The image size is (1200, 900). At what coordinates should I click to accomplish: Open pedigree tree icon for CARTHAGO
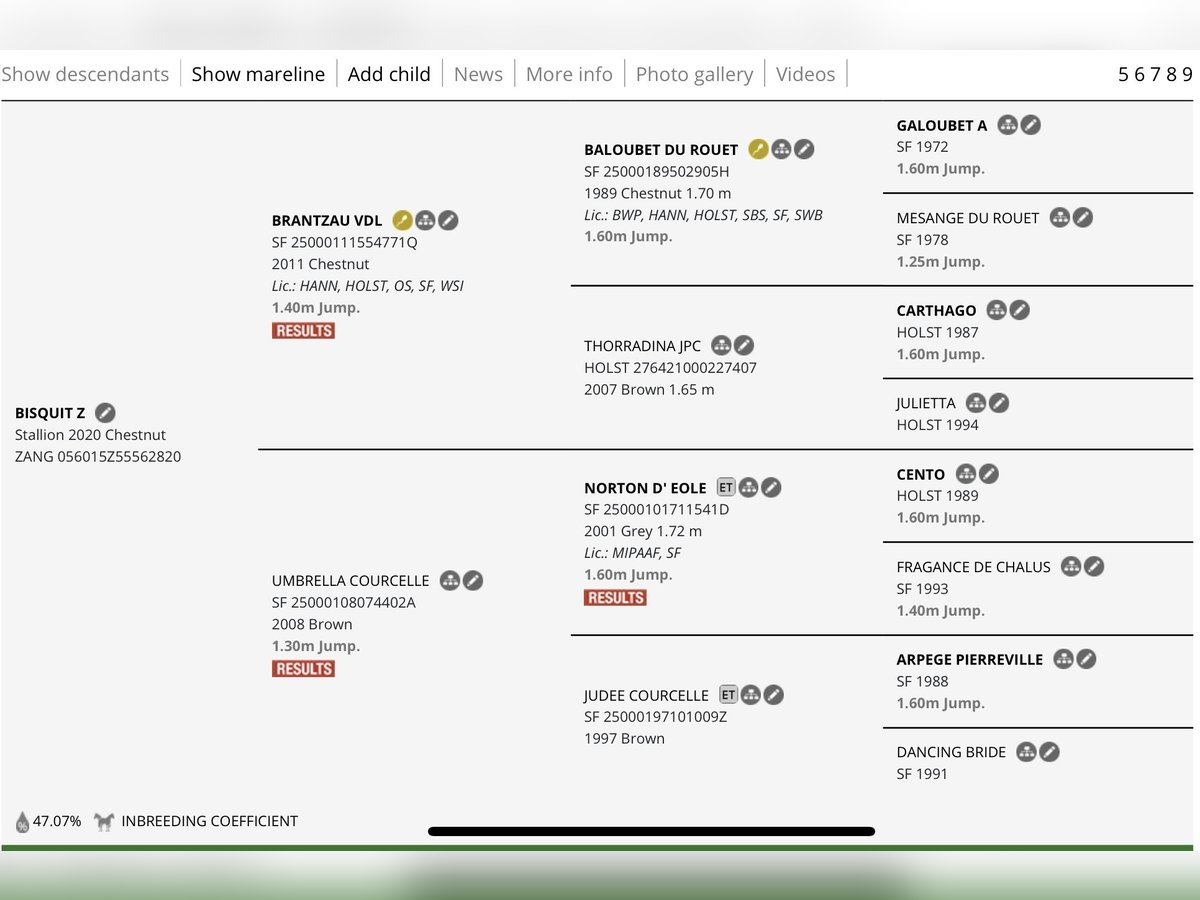point(996,310)
